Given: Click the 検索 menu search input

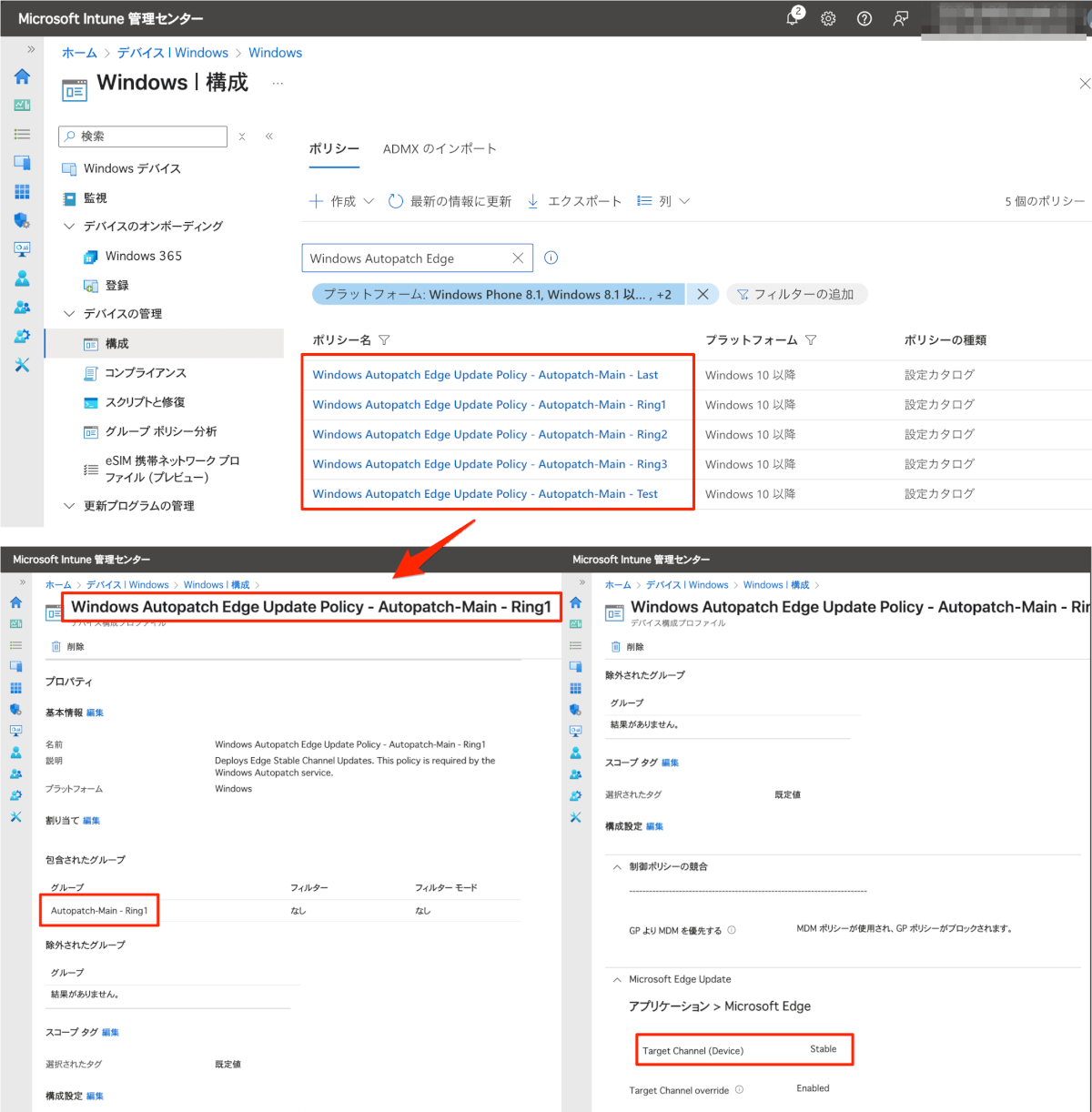Looking at the screenshot, I should pos(143,136).
